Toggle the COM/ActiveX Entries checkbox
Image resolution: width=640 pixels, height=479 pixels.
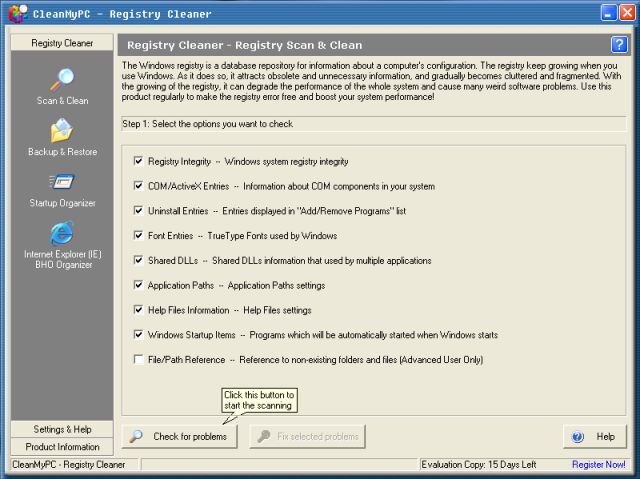click(x=138, y=186)
